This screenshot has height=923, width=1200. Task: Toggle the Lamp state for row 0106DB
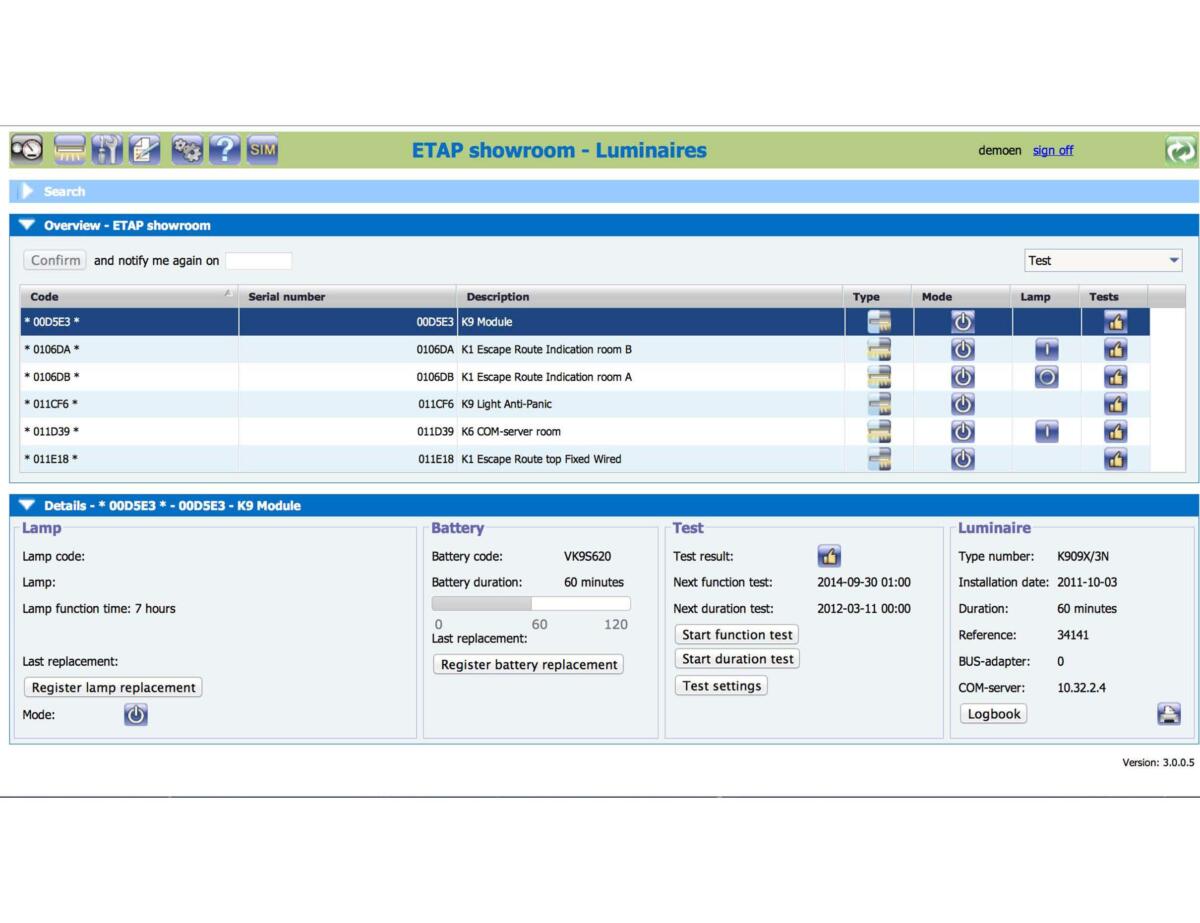pyautogui.click(x=1046, y=377)
